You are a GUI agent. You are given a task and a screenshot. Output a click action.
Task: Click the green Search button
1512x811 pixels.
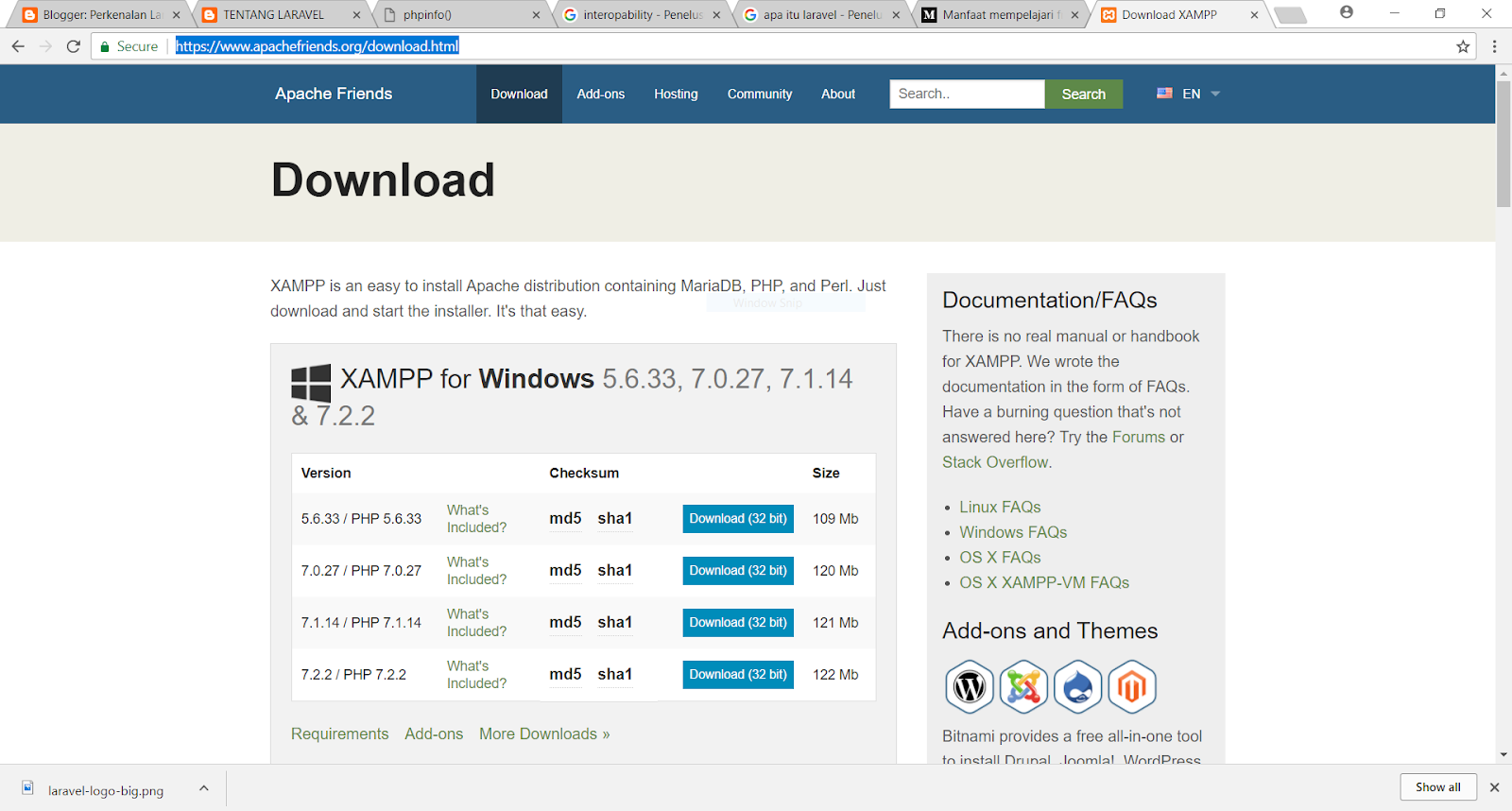click(x=1083, y=94)
